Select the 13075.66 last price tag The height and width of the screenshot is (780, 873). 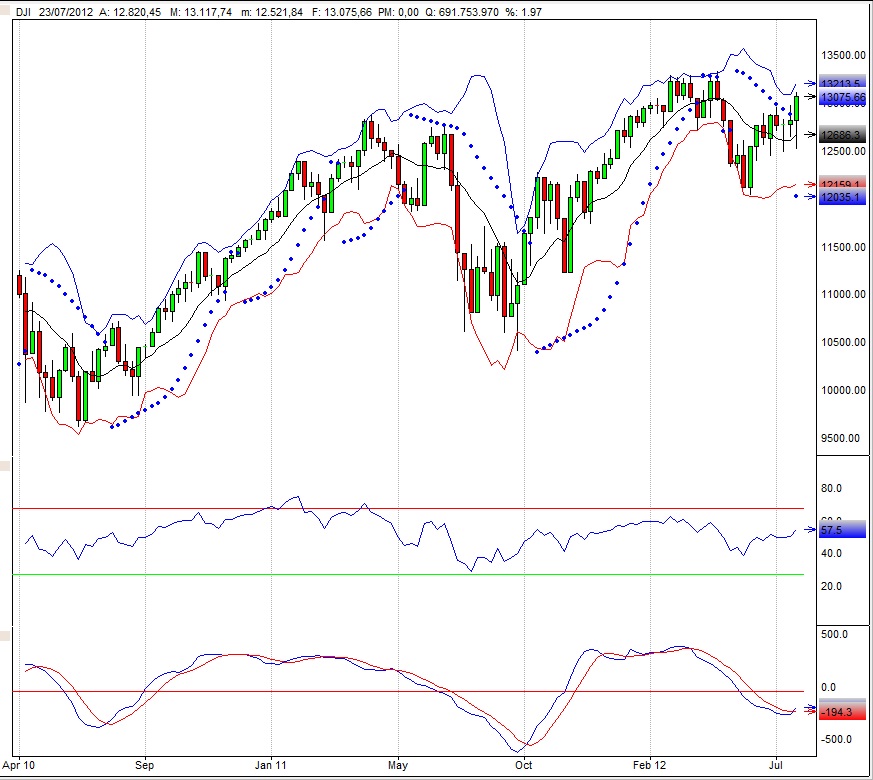coord(842,98)
